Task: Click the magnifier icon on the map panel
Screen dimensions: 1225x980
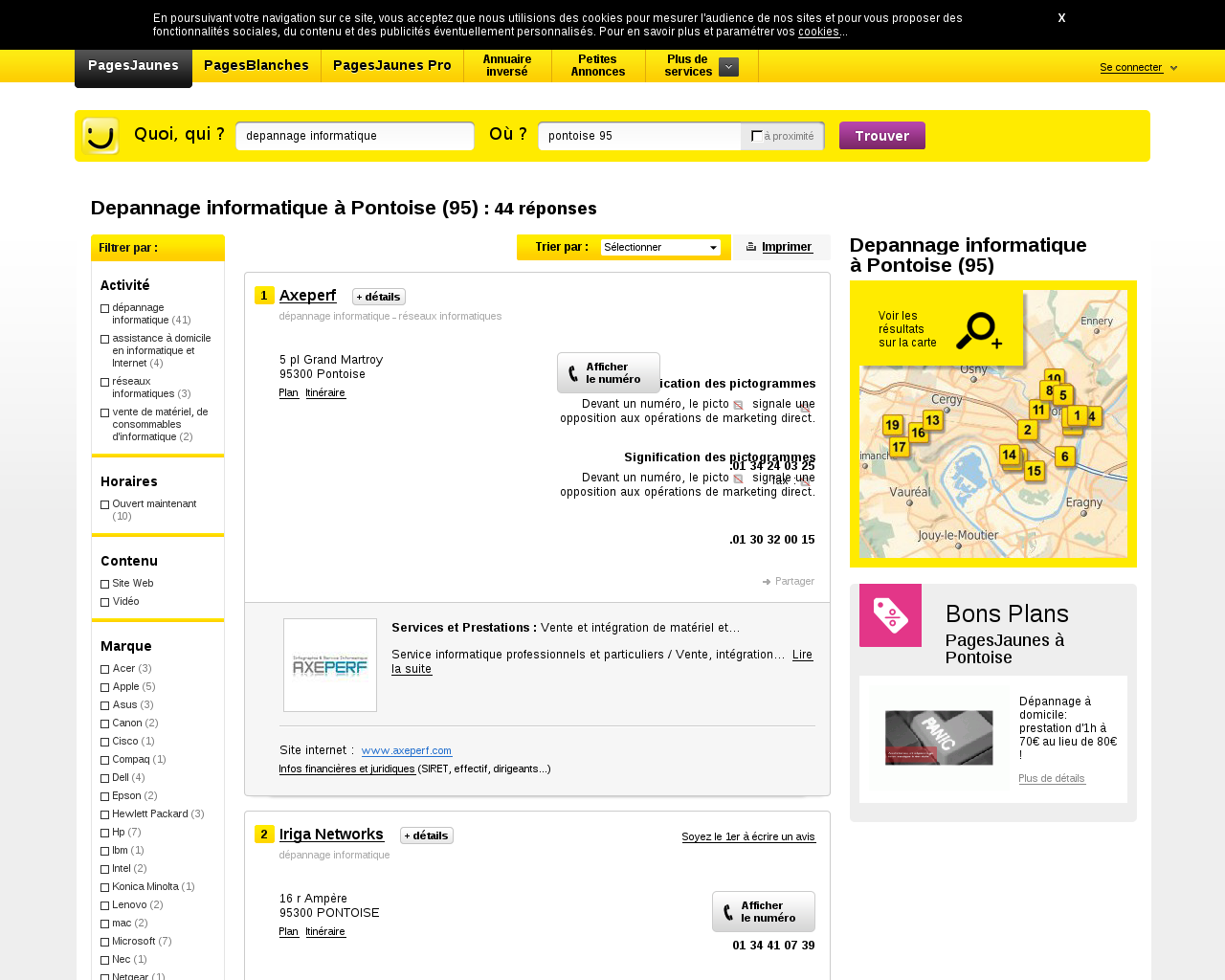Action: click(978, 331)
